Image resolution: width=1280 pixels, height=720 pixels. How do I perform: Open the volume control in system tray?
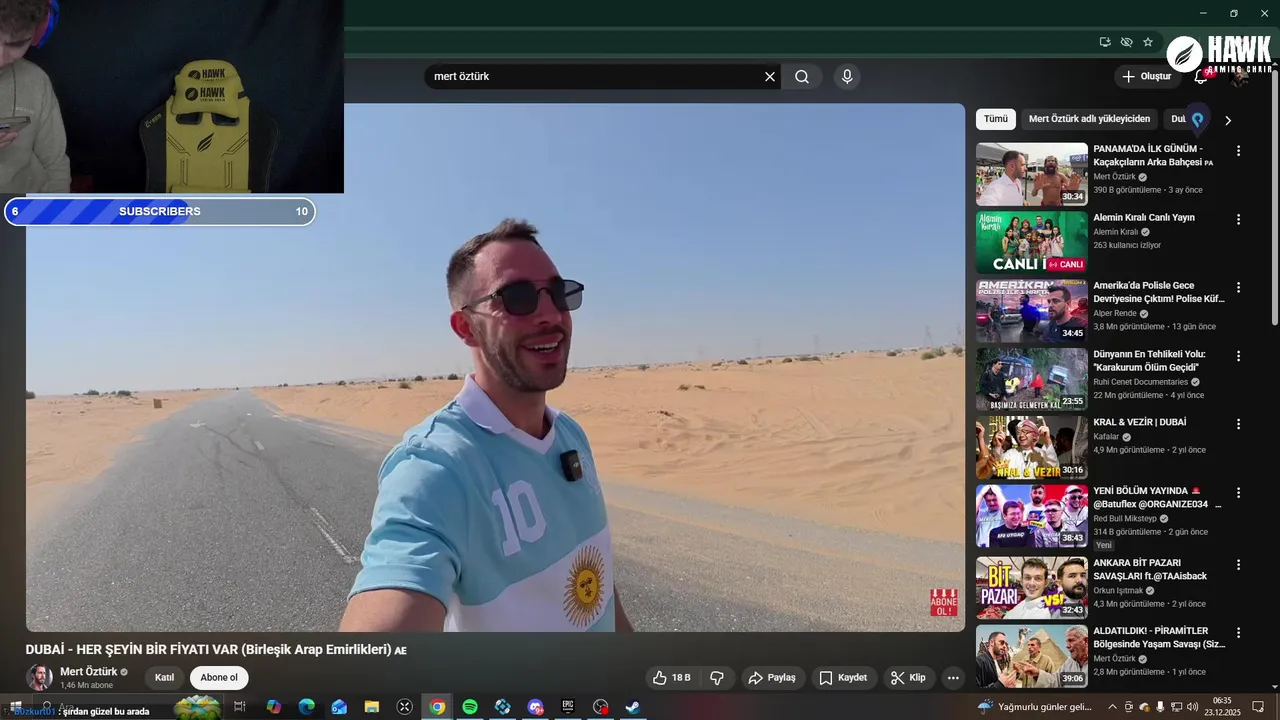point(1192,707)
